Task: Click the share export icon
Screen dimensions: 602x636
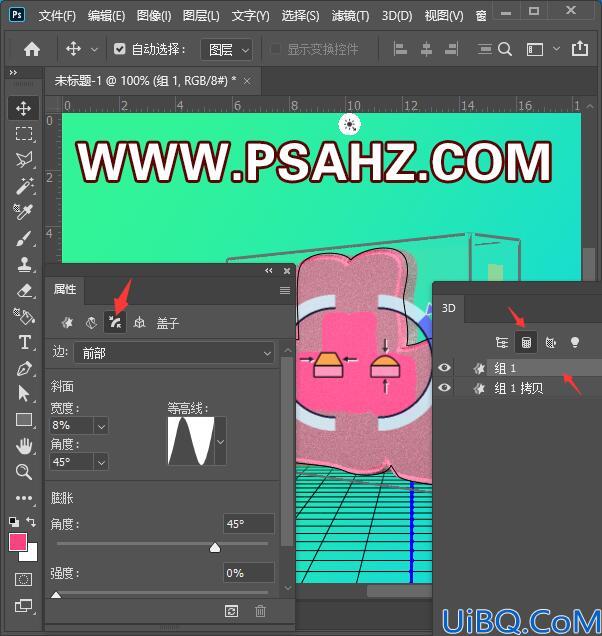Action: click(579, 49)
